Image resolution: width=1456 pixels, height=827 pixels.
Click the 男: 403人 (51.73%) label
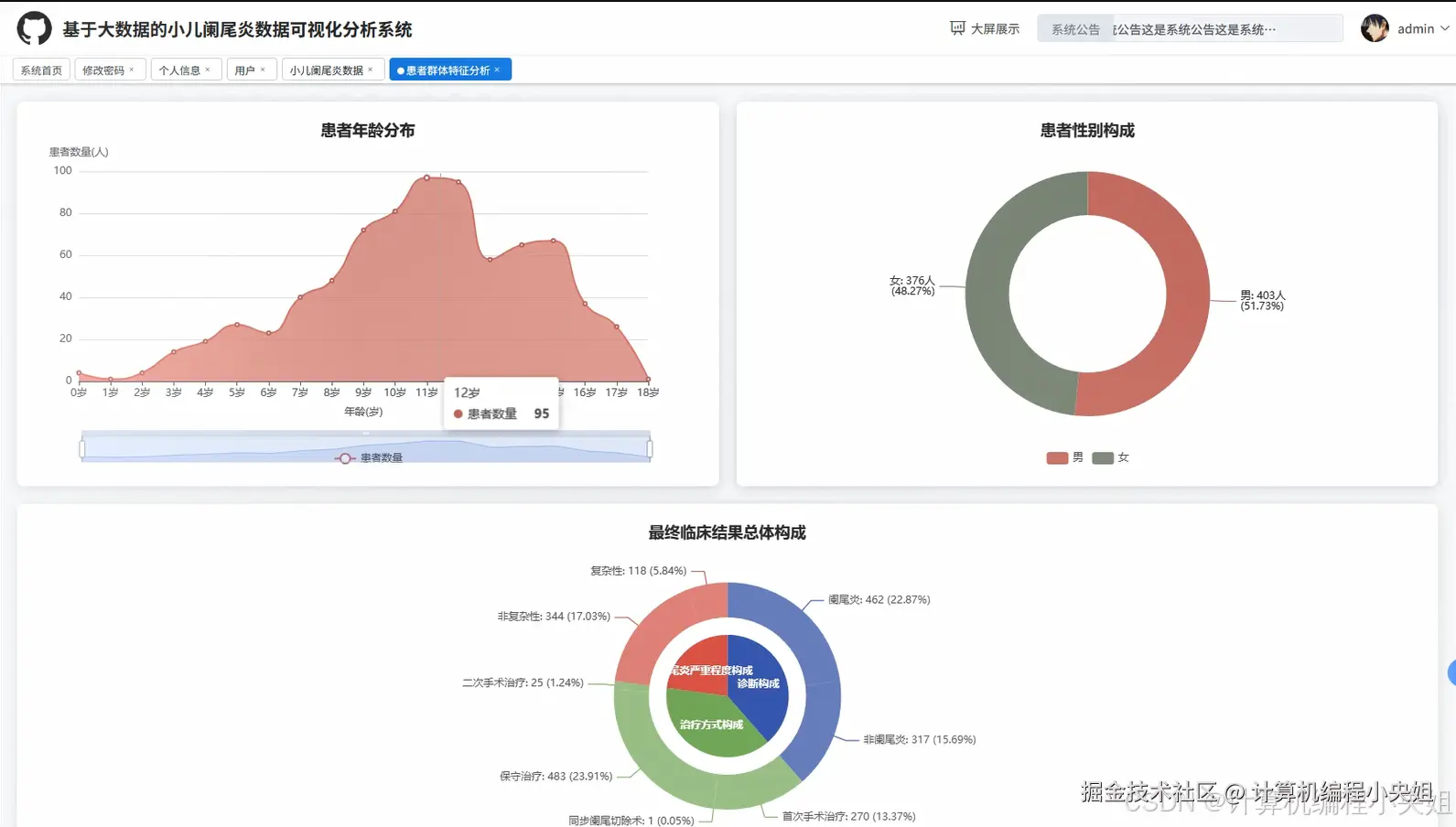tap(1263, 300)
